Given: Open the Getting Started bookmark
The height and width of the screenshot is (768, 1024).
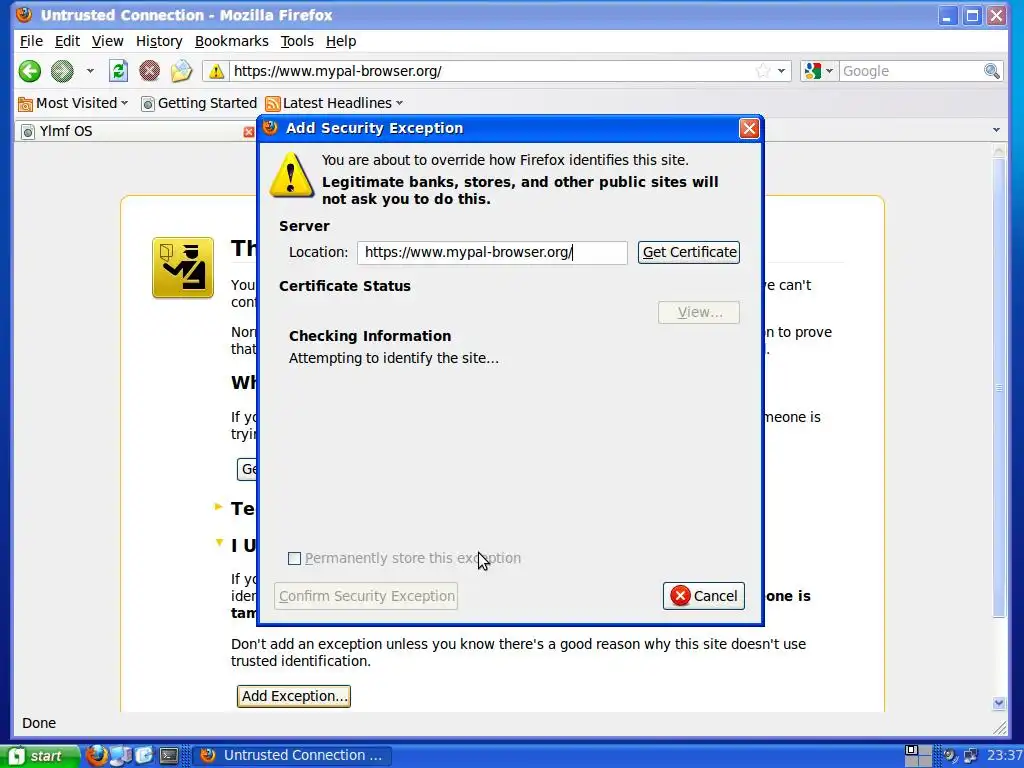Looking at the screenshot, I should pyautogui.click(x=199, y=103).
